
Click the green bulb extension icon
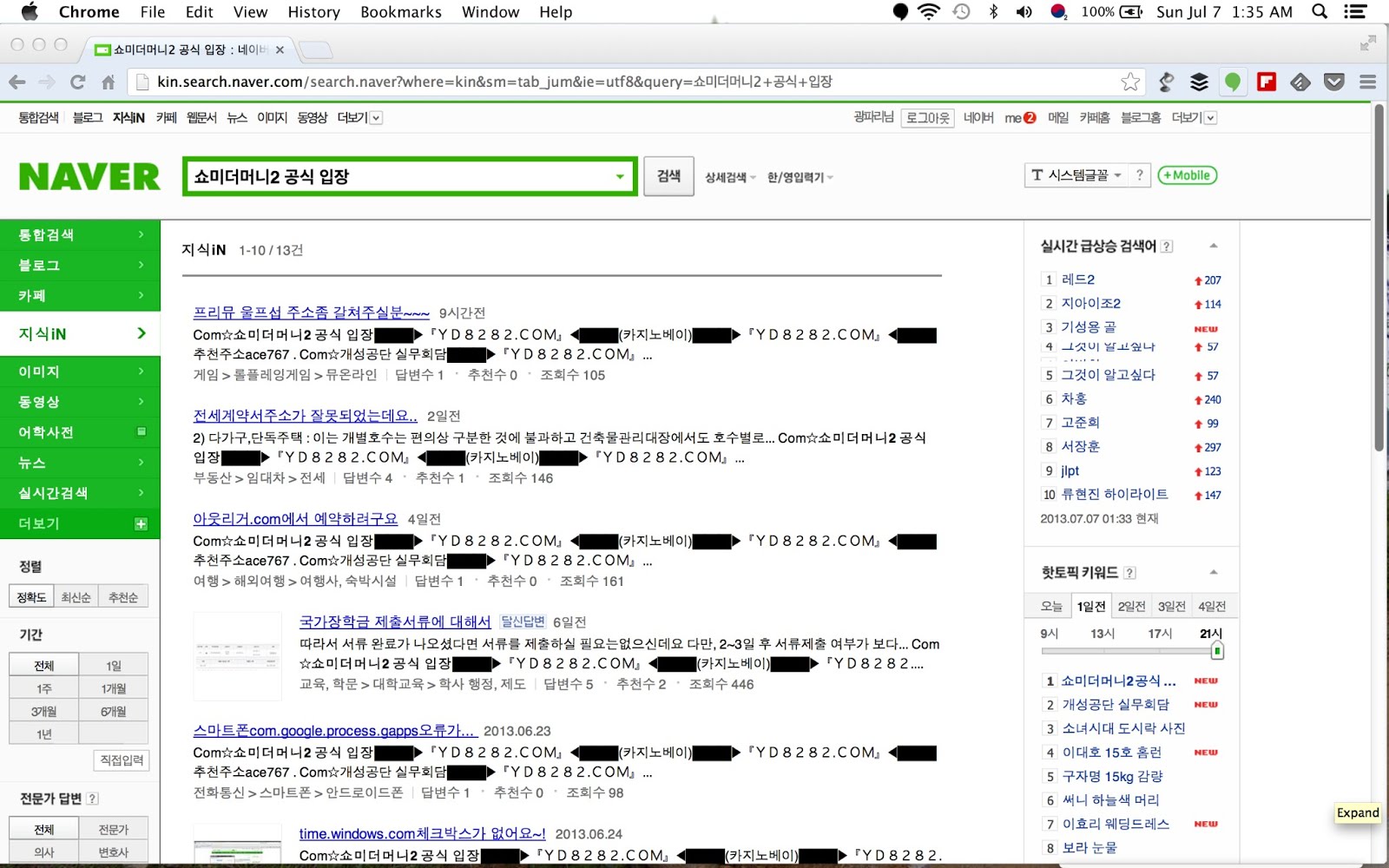tap(1232, 82)
